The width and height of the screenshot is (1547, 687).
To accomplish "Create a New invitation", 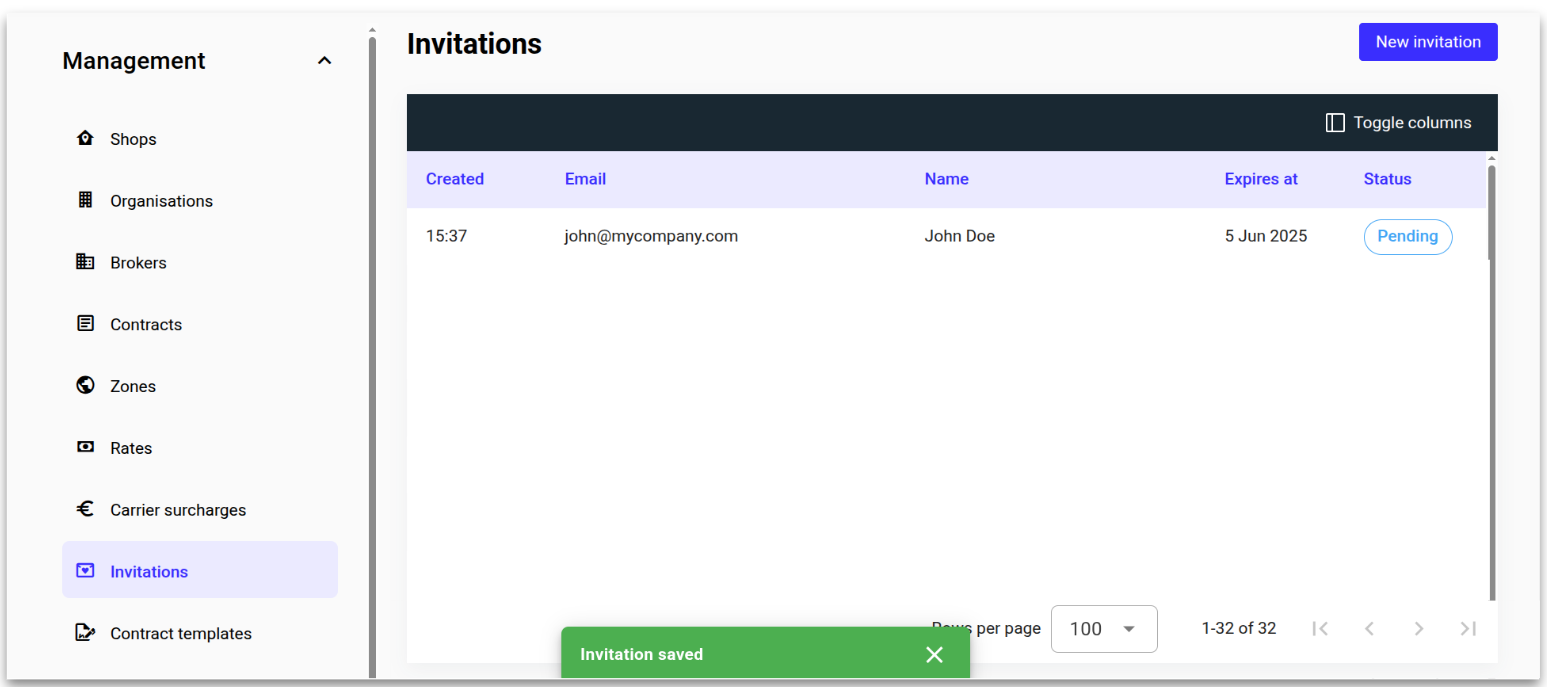I will 1427,42.
